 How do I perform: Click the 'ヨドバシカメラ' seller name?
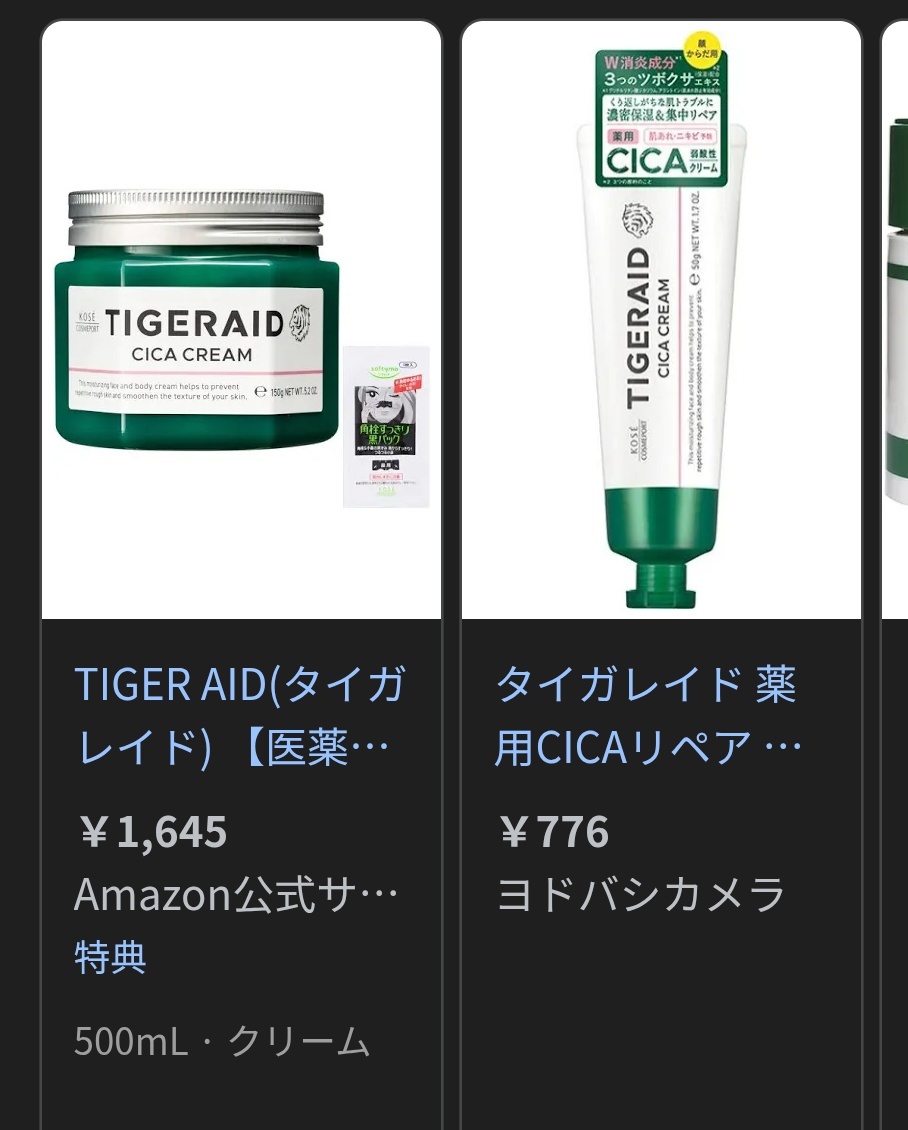(x=641, y=894)
